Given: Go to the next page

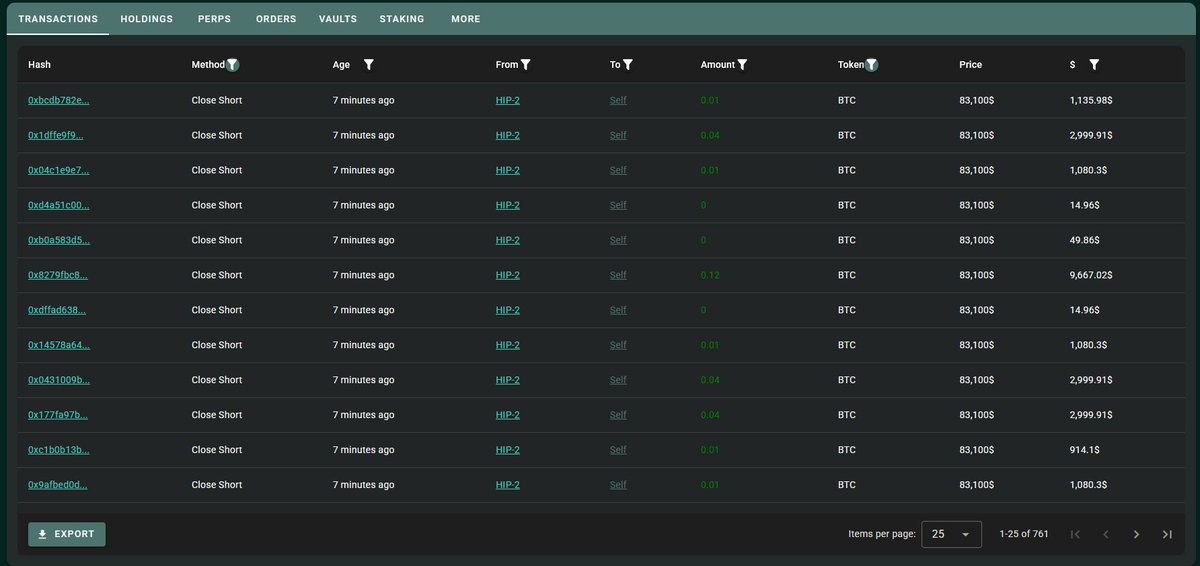Looking at the screenshot, I should [x=1137, y=534].
